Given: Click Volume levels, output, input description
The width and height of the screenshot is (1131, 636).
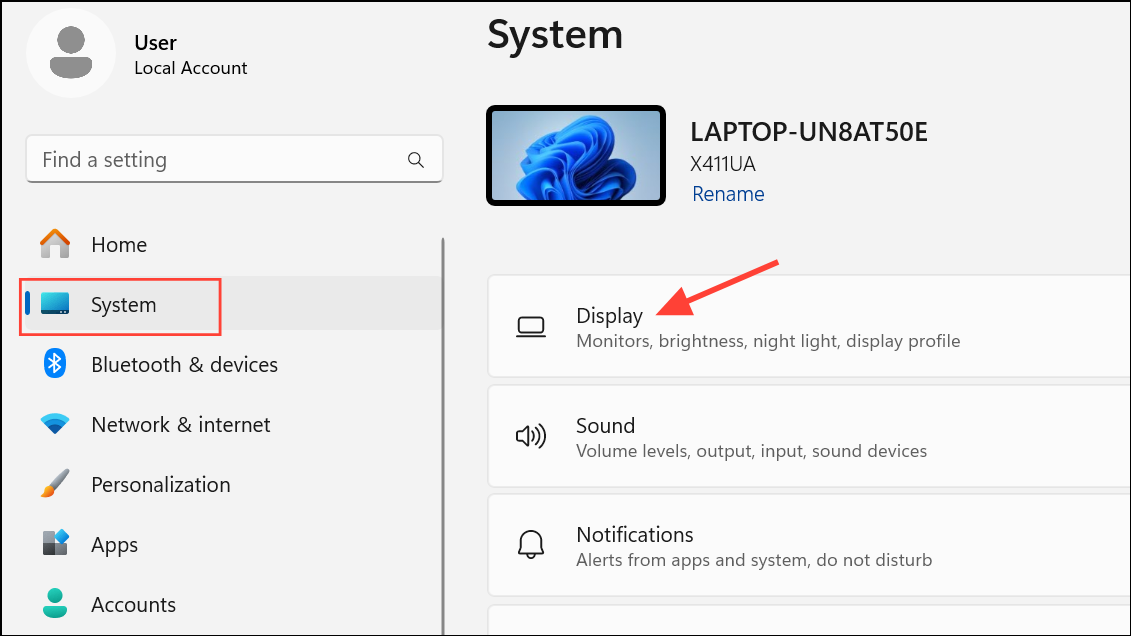Looking at the screenshot, I should tap(752, 451).
